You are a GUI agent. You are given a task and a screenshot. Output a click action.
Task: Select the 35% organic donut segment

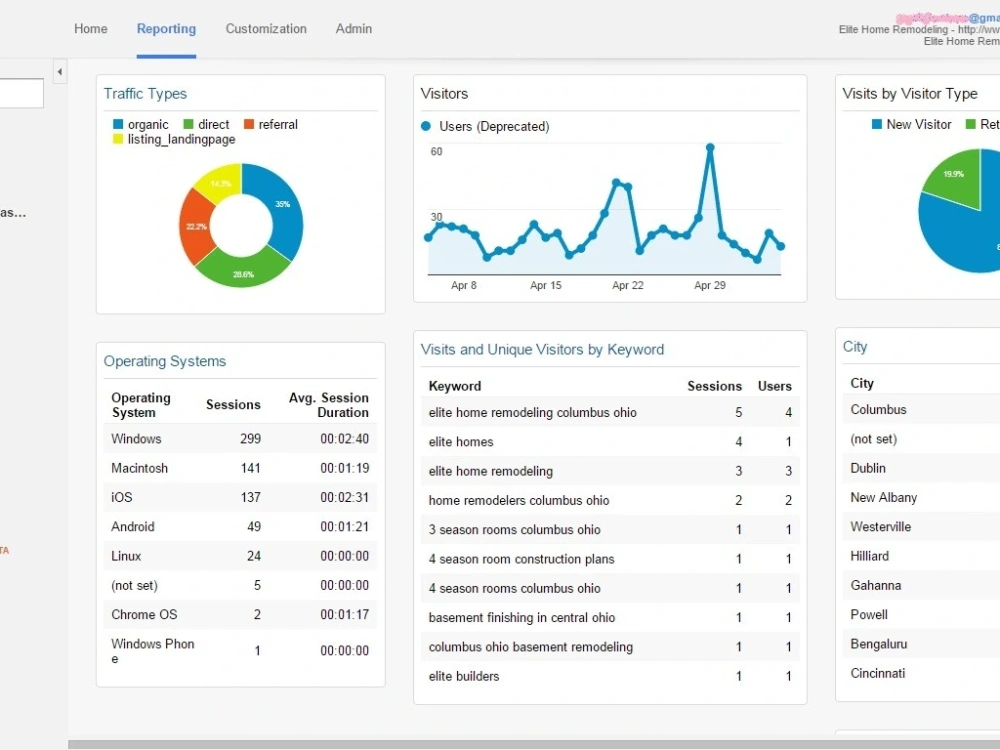coord(281,207)
